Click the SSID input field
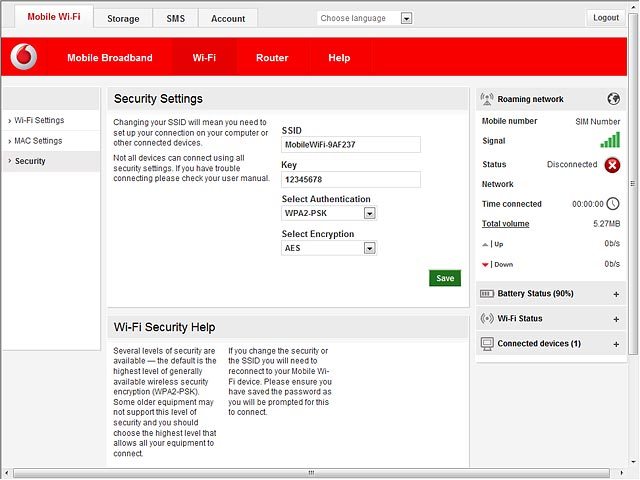Image resolution: width=640 pixels, height=480 pixels. click(x=351, y=144)
